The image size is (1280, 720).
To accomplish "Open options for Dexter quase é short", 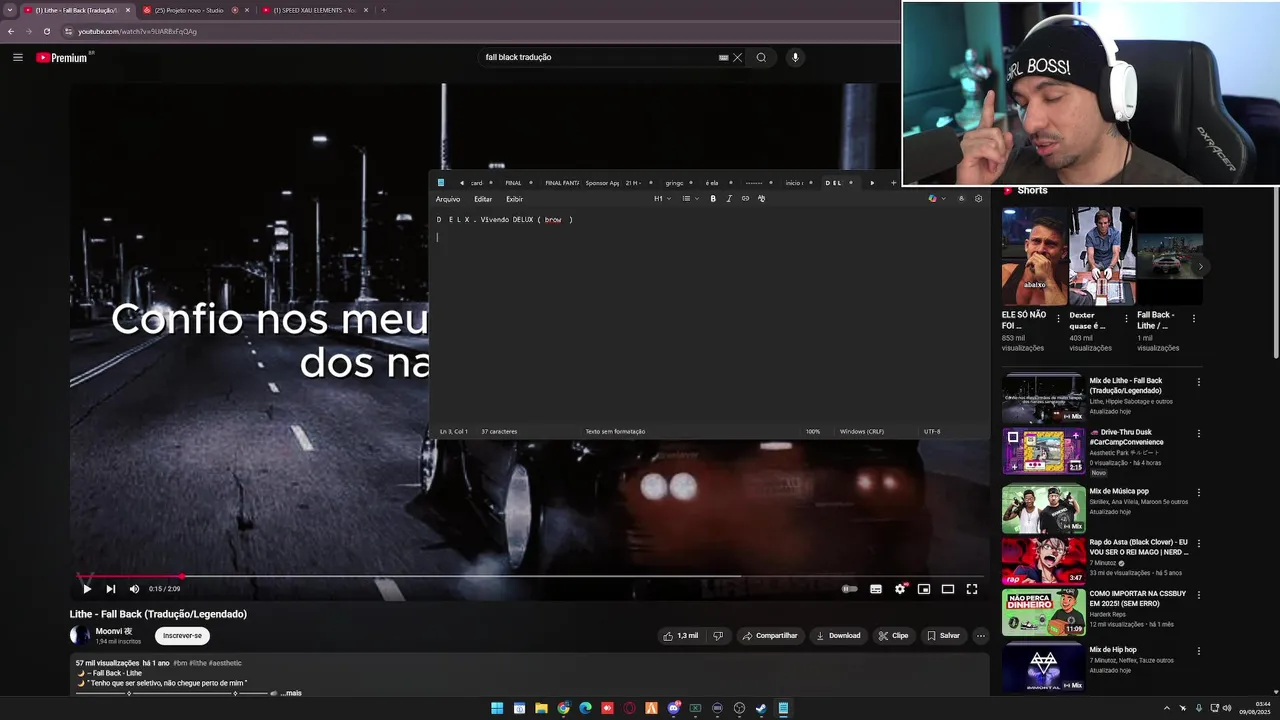I will click(x=1126, y=319).
